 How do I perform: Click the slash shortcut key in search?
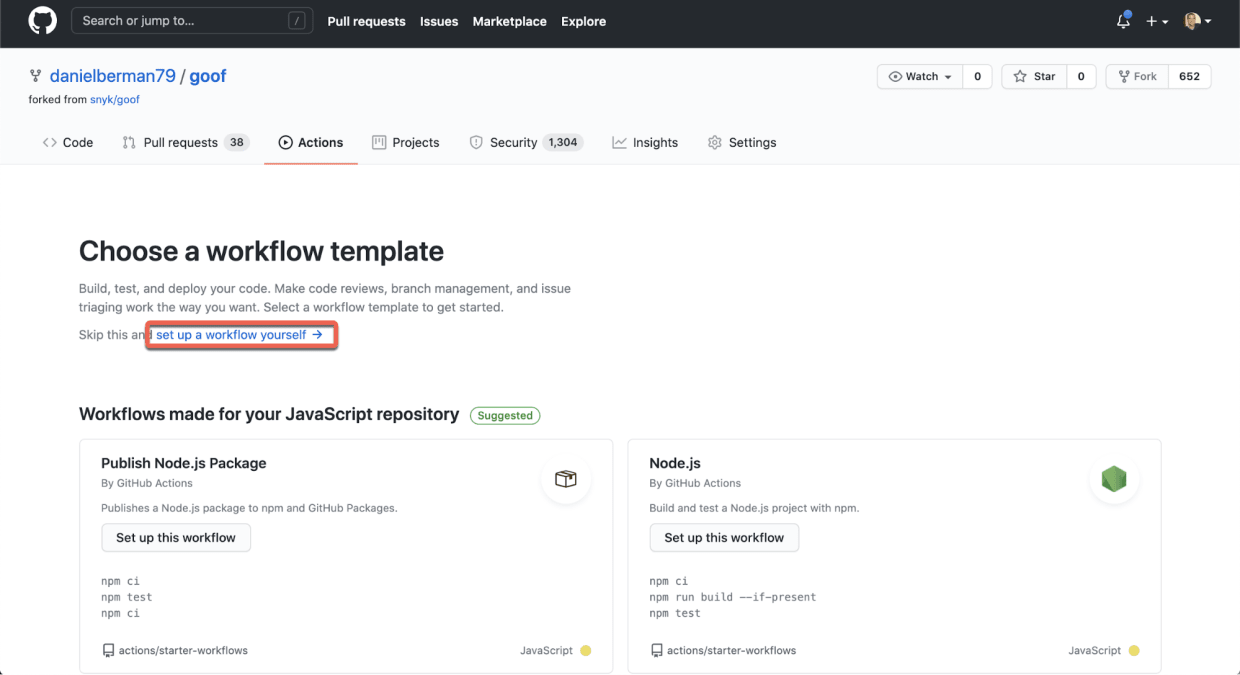(297, 21)
